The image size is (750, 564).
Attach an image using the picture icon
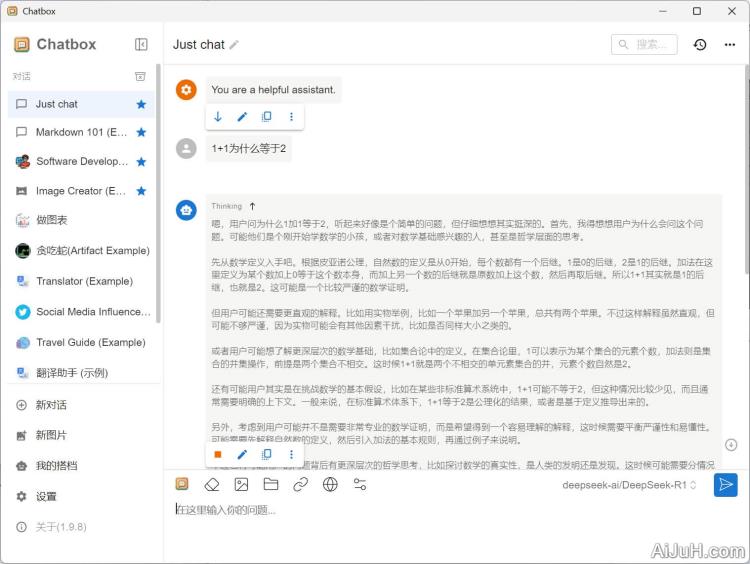point(241,484)
